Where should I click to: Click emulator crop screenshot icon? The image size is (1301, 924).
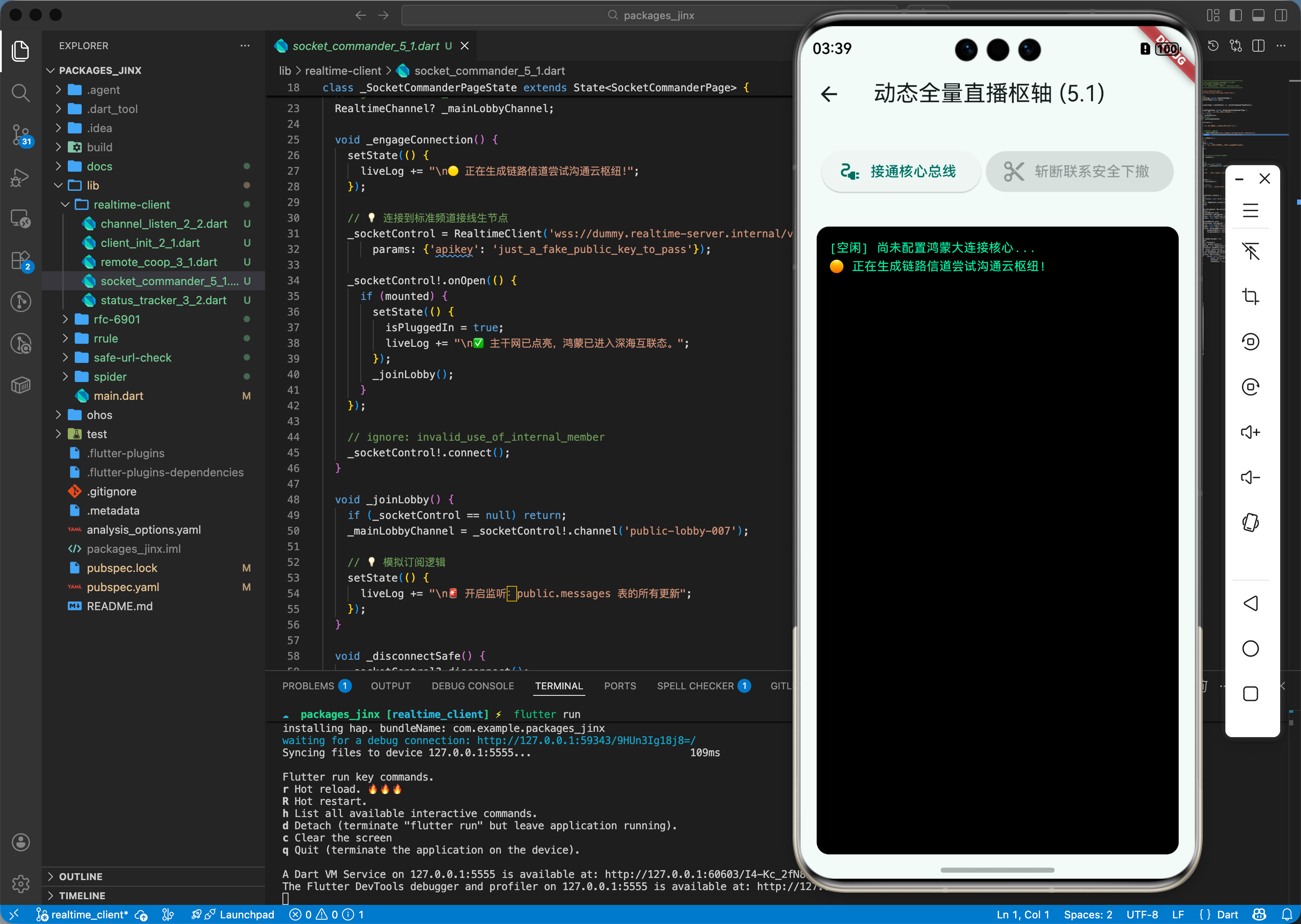coord(1250,296)
